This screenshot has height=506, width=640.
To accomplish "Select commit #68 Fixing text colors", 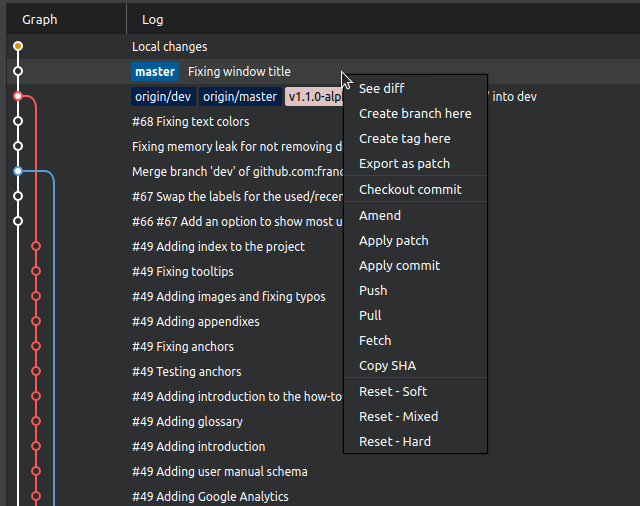I will pyautogui.click(x=191, y=122).
